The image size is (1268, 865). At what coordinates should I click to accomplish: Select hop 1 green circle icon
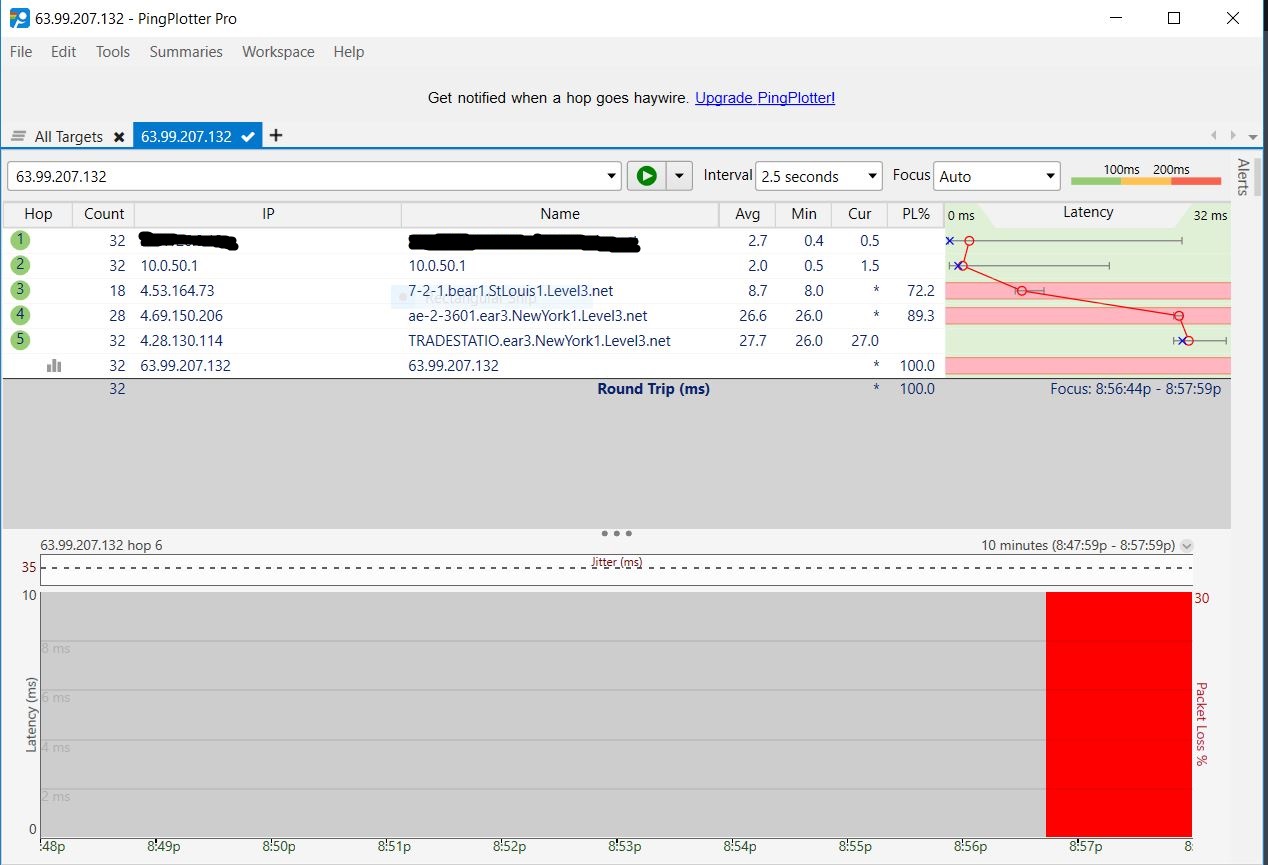pos(21,240)
